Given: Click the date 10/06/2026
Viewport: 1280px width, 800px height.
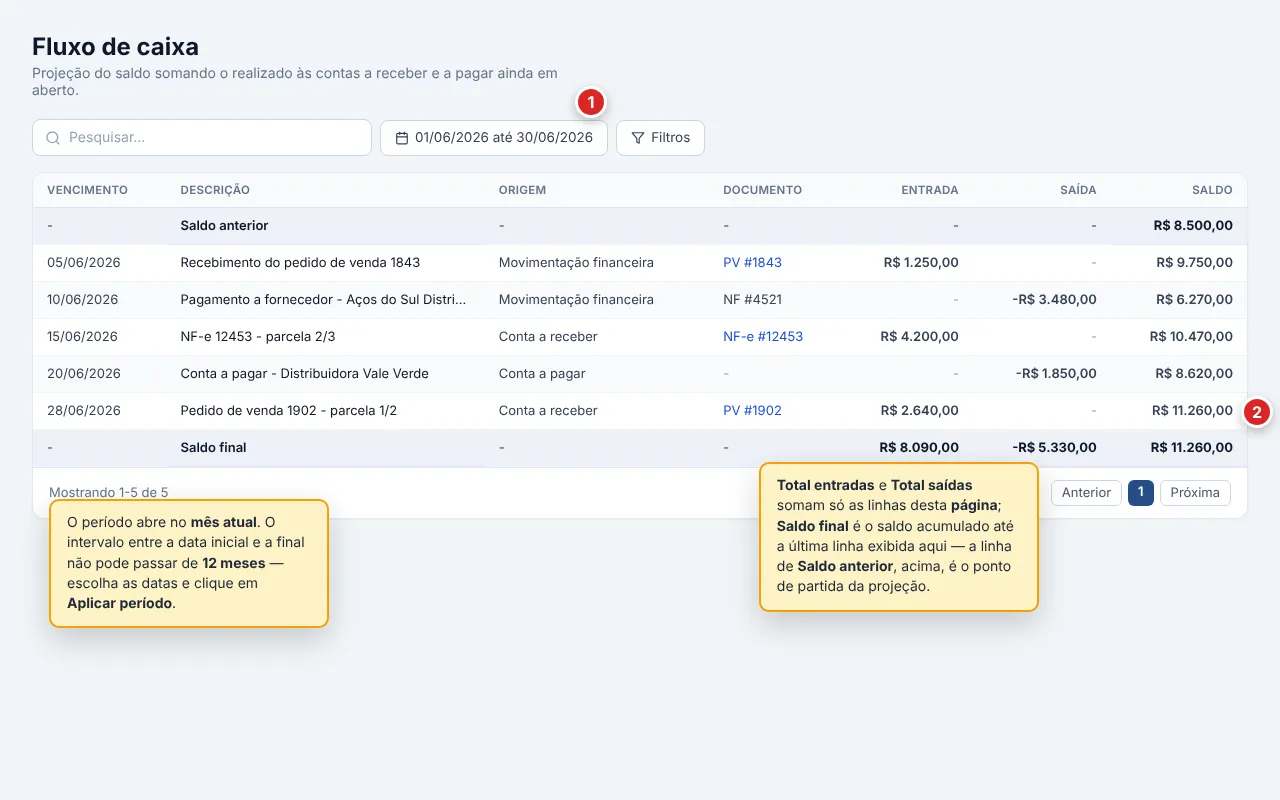Looking at the screenshot, I should tap(83, 300).
